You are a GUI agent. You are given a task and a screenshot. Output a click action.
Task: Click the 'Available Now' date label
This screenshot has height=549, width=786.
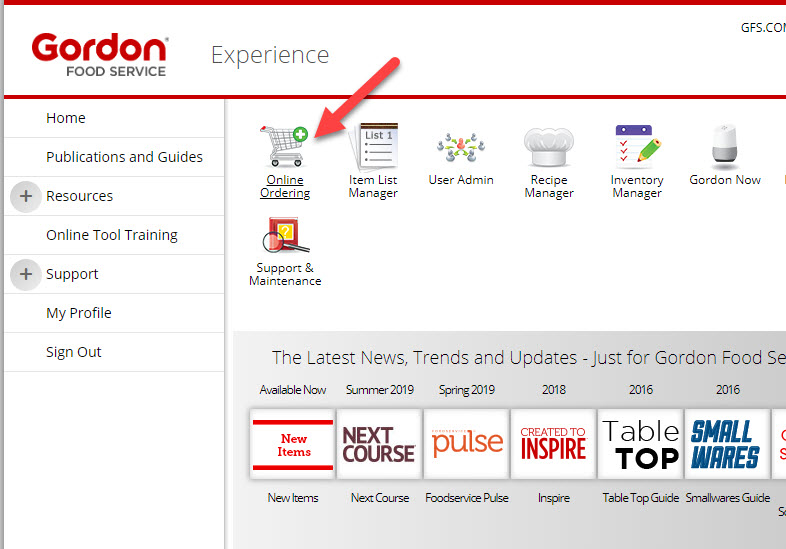click(x=293, y=390)
